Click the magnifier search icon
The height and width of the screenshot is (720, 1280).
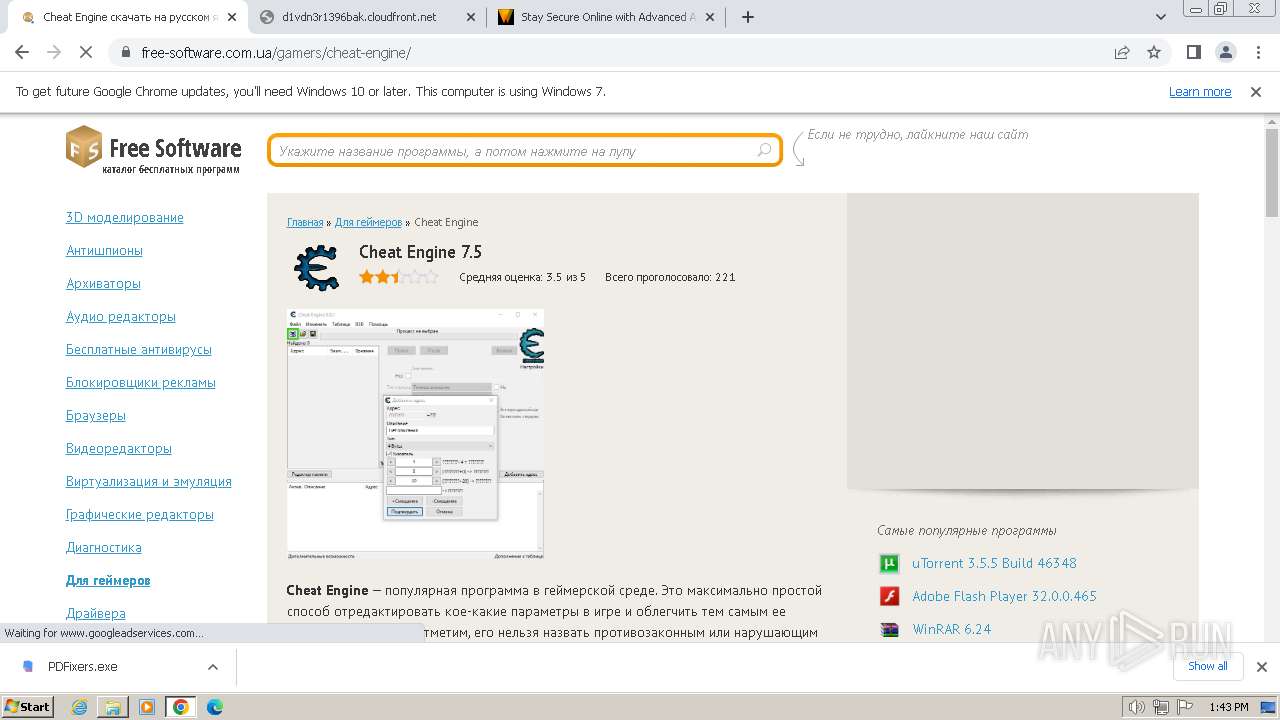[765, 150]
